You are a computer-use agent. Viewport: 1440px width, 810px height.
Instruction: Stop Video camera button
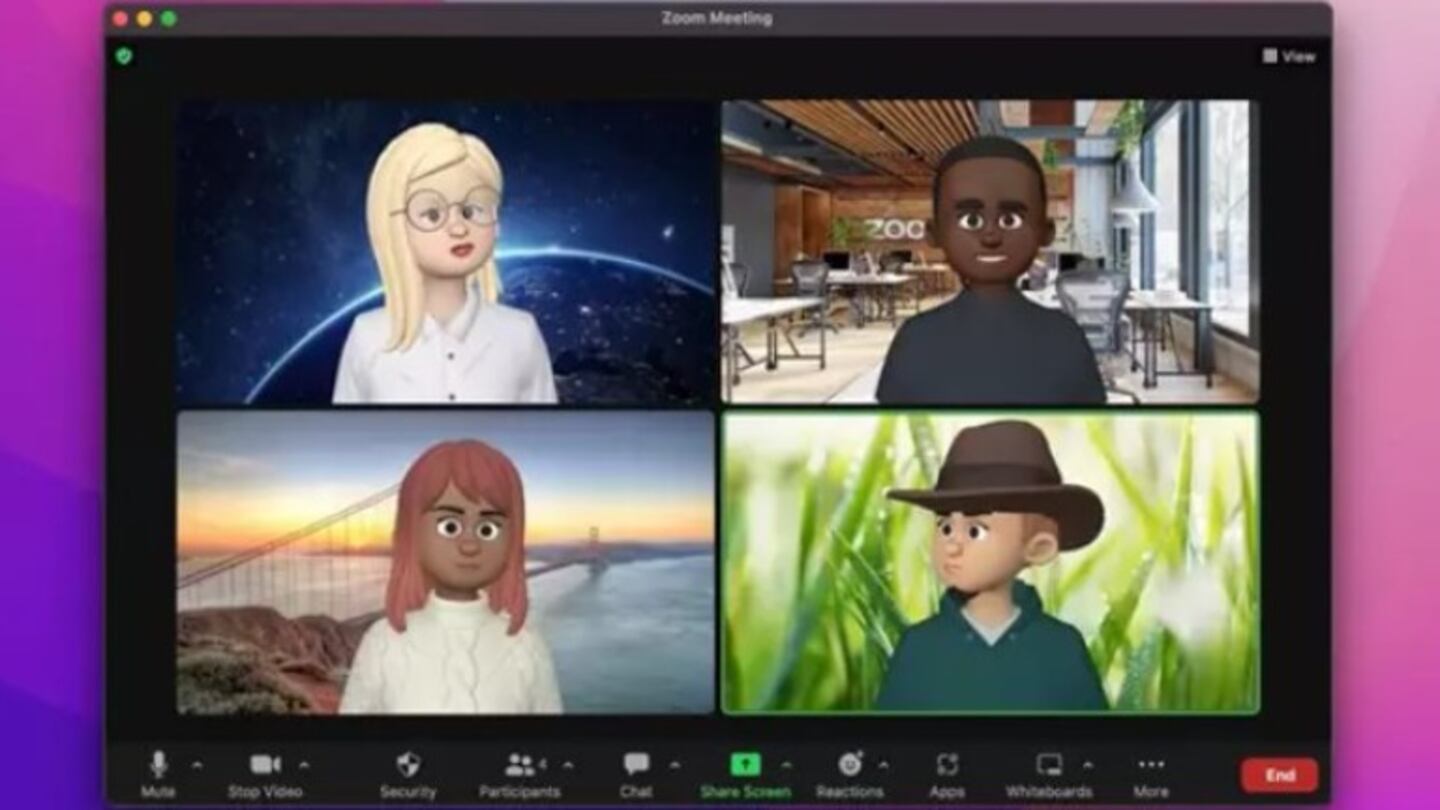pyautogui.click(x=265, y=774)
